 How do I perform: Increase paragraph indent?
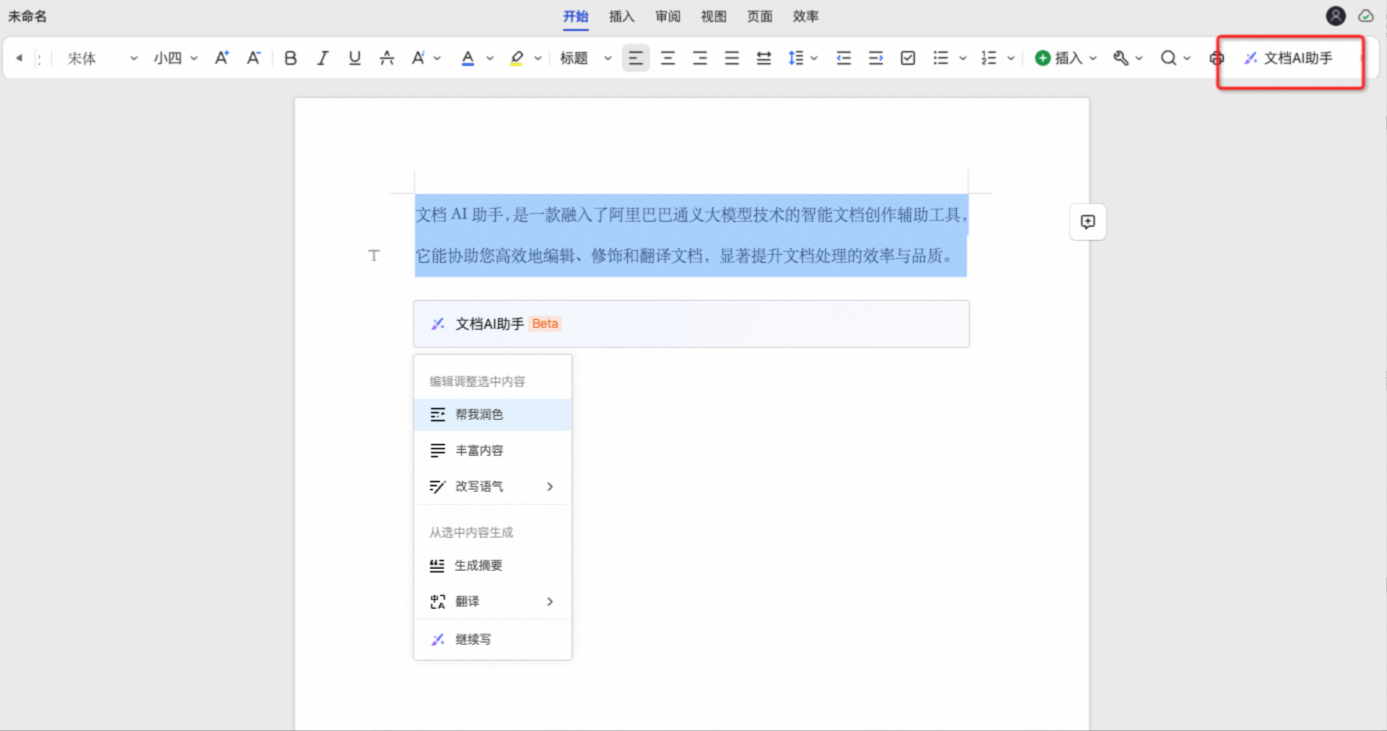(x=876, y=58)
